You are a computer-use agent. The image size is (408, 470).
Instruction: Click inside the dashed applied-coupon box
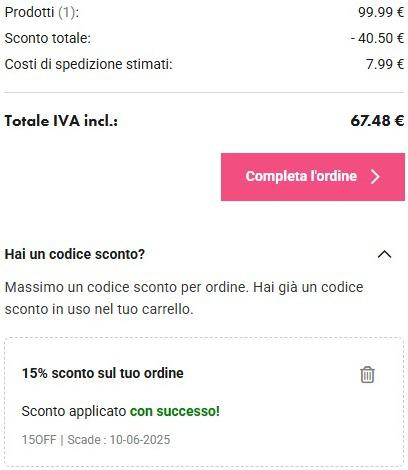(x=204, y=402)
